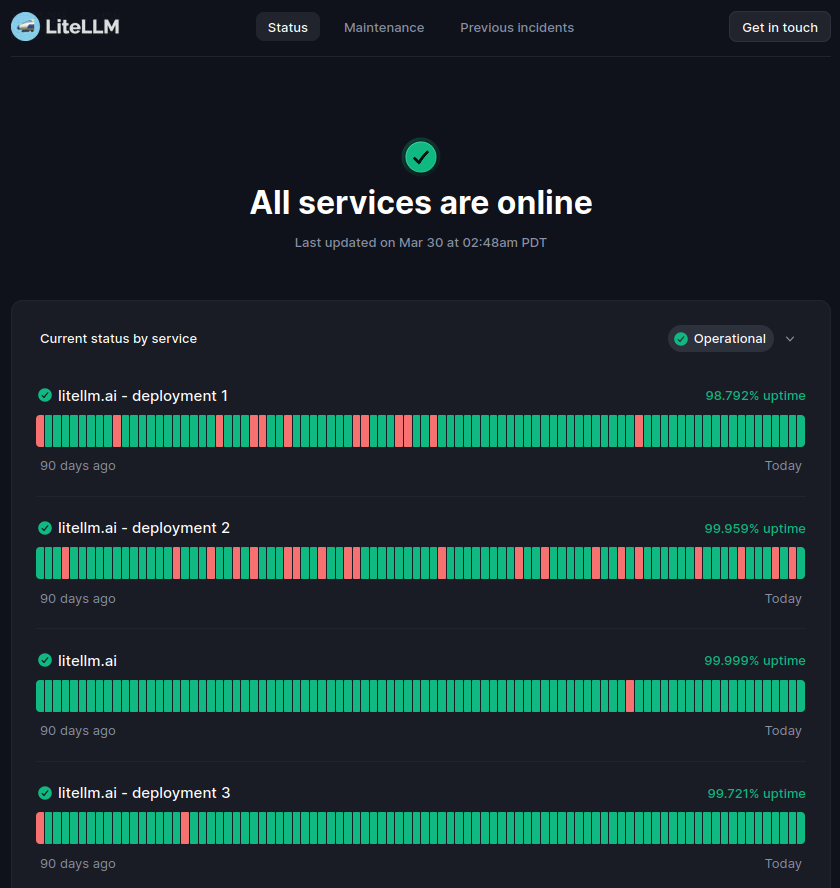Select litellm.ai - deployment 2 service name
The height and width of the screenshot is (888, 840).
(144, 528)
